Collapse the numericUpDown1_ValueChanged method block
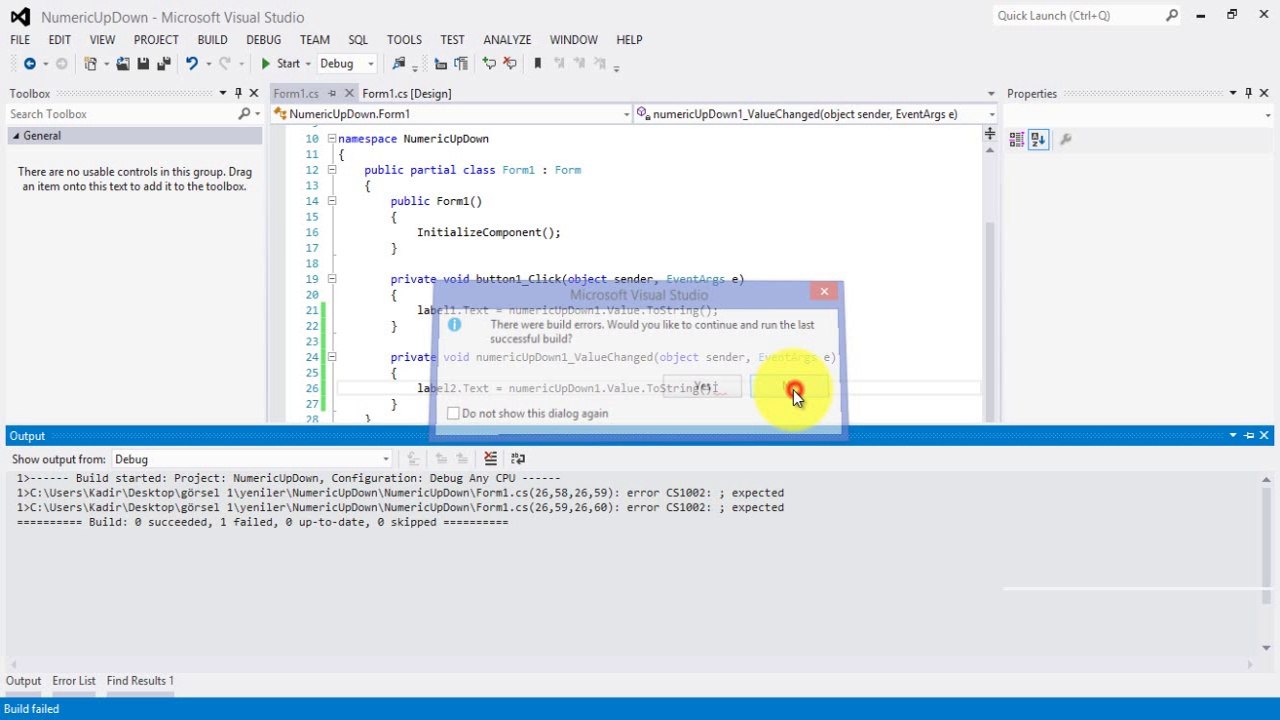 [x=332, y=357]
